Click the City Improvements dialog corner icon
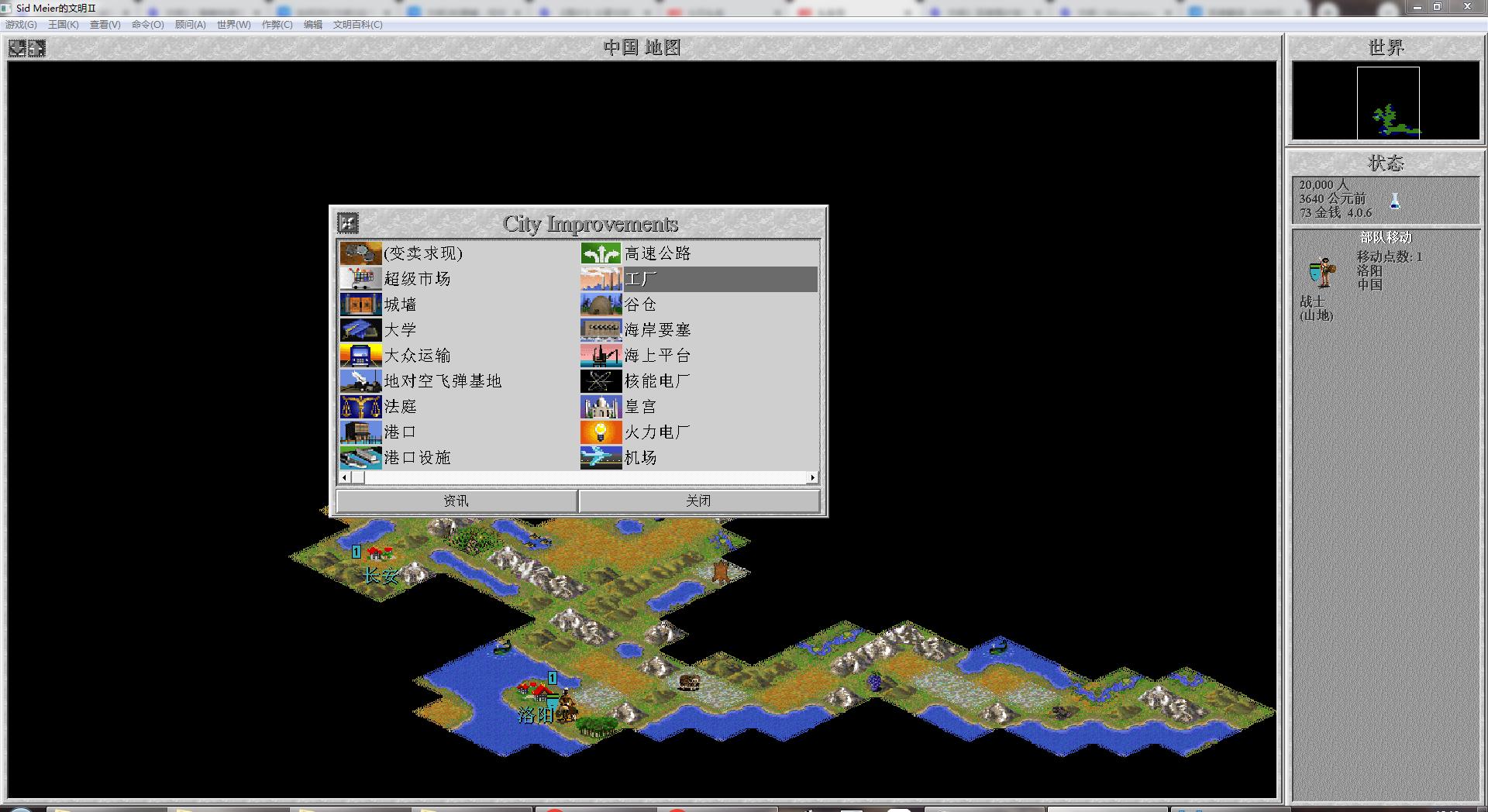Screen dimensions: 1488x812 click(x=348, y=223)
